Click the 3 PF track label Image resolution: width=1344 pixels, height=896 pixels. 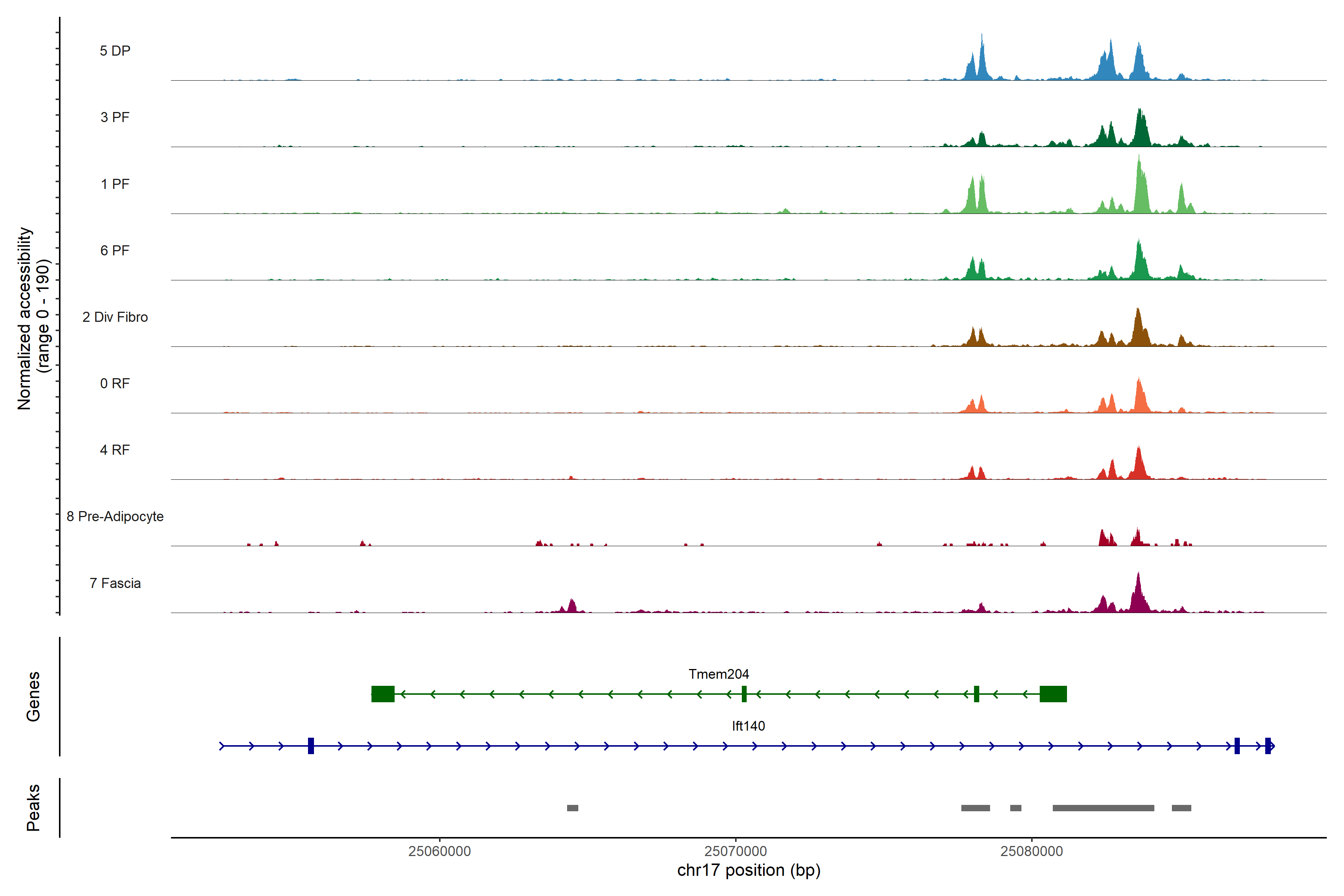click(x=115, y=117)
